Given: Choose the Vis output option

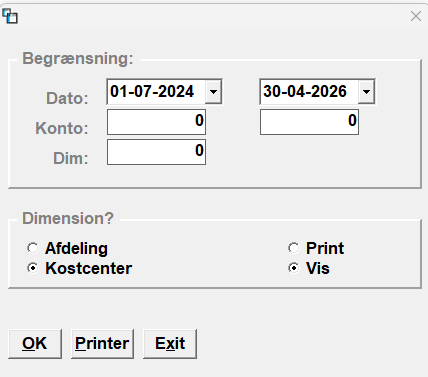Looking at the screenshot, I should point(294,268).
